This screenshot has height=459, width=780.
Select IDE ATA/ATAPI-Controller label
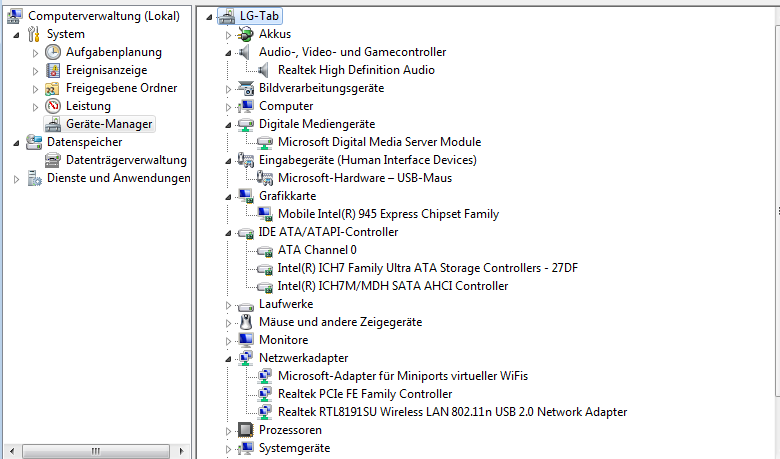328,232
